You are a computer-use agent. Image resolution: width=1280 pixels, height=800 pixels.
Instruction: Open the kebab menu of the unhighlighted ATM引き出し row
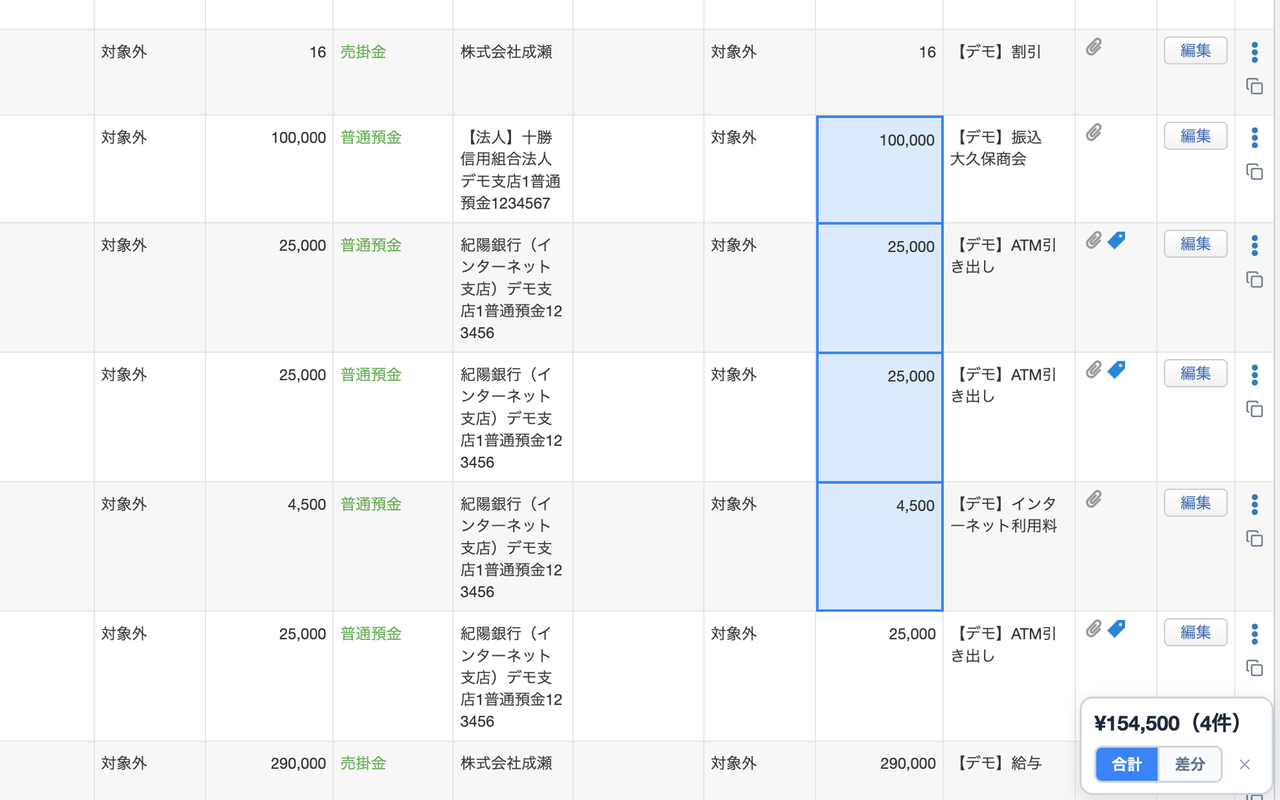1254,634
